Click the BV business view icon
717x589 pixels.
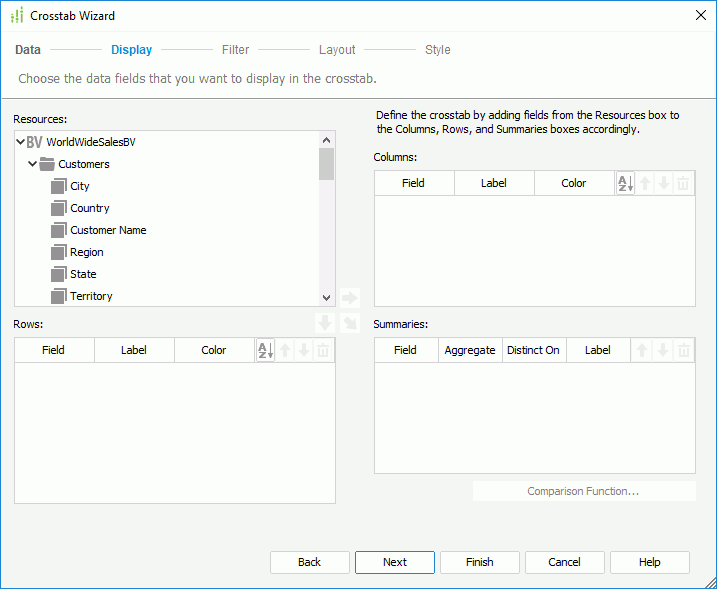pyautogui.click(x=35, y=142)
